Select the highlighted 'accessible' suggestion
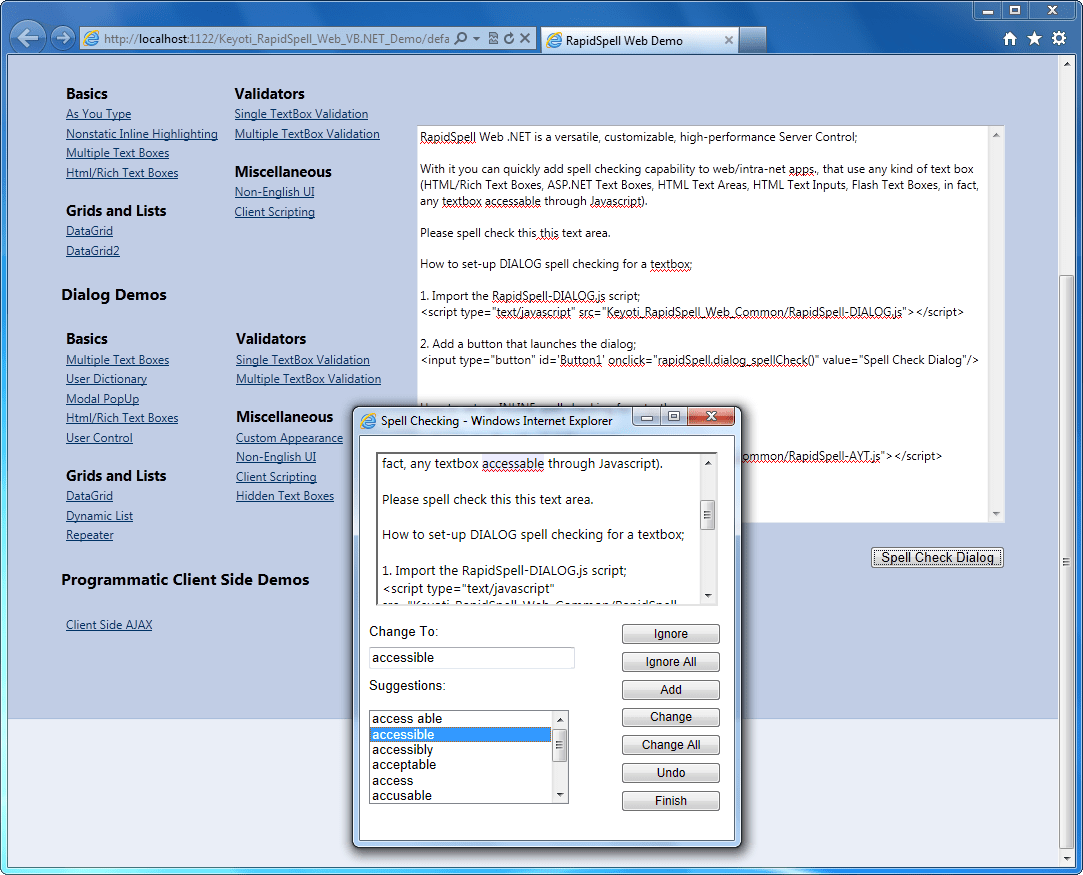 461,735
